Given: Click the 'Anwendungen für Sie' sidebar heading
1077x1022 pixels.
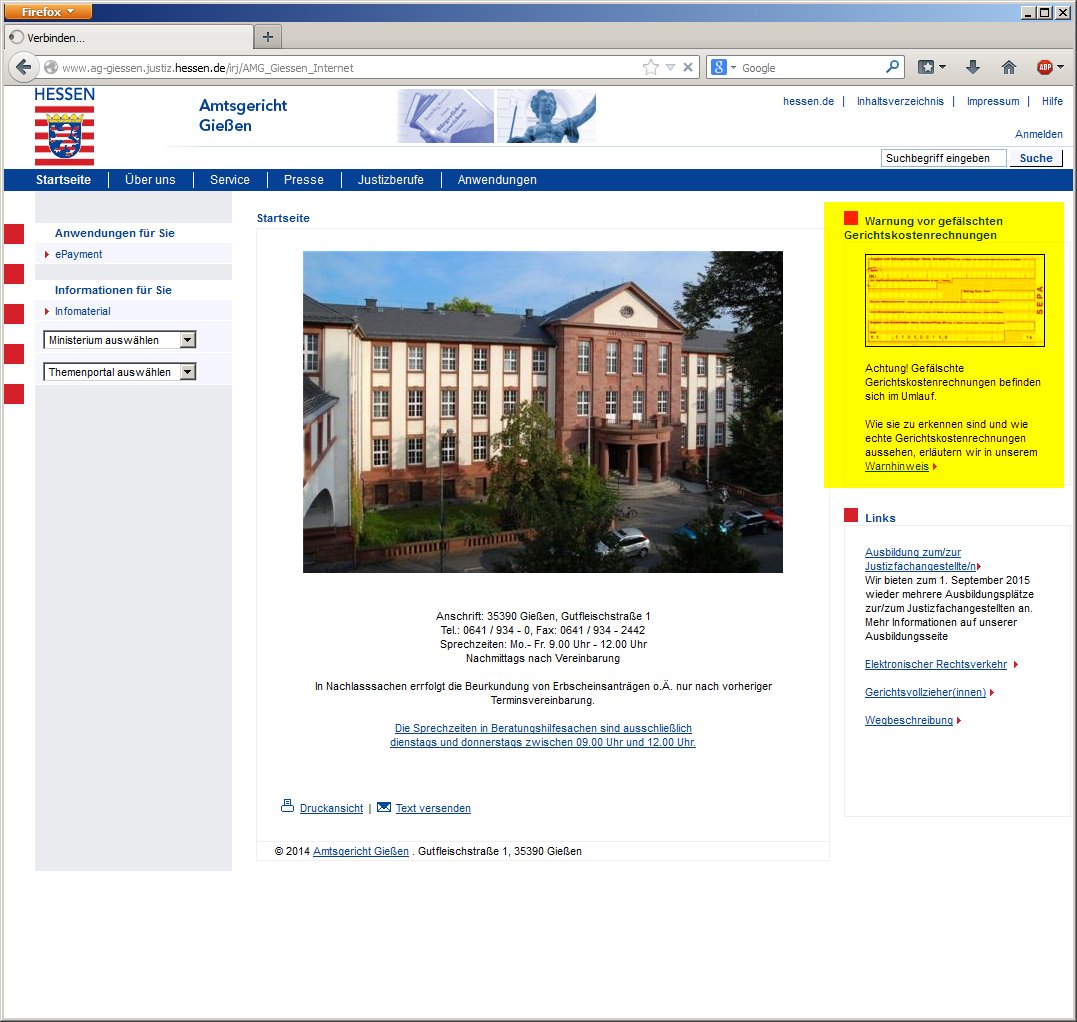Looking at the screenshot, I should 115,233.
